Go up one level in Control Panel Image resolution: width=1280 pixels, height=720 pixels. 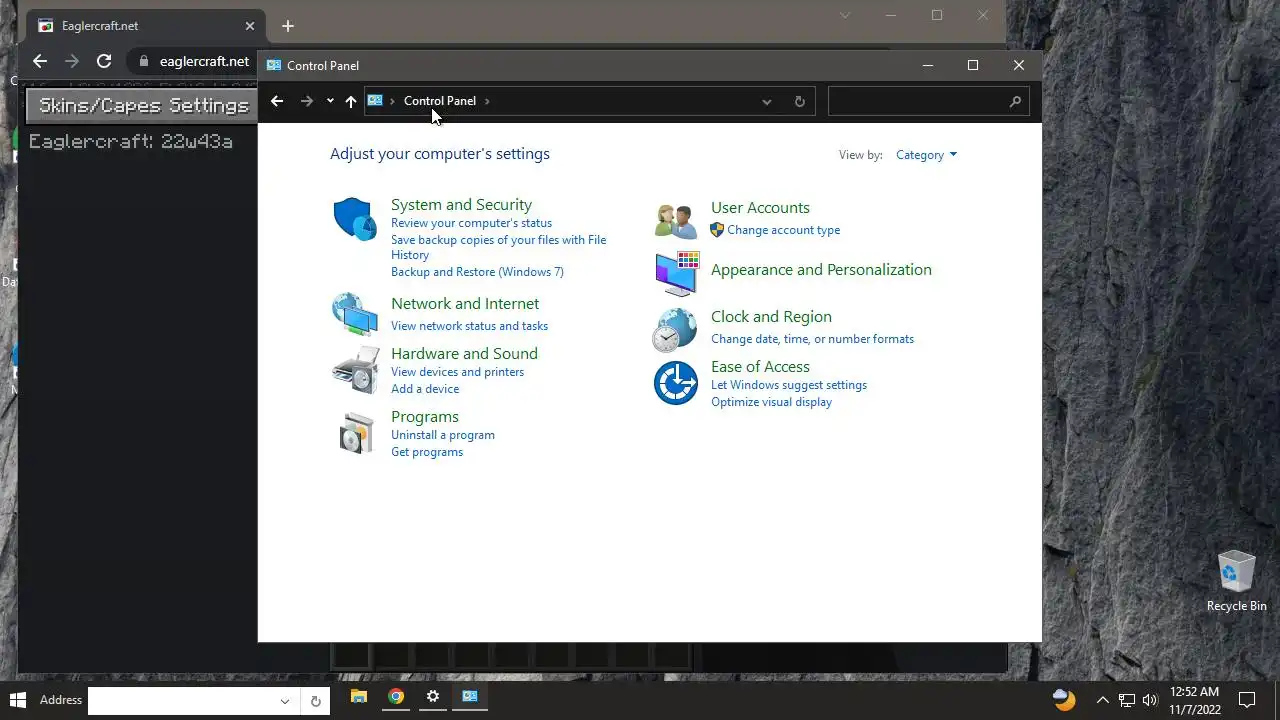tap(350, 101)
